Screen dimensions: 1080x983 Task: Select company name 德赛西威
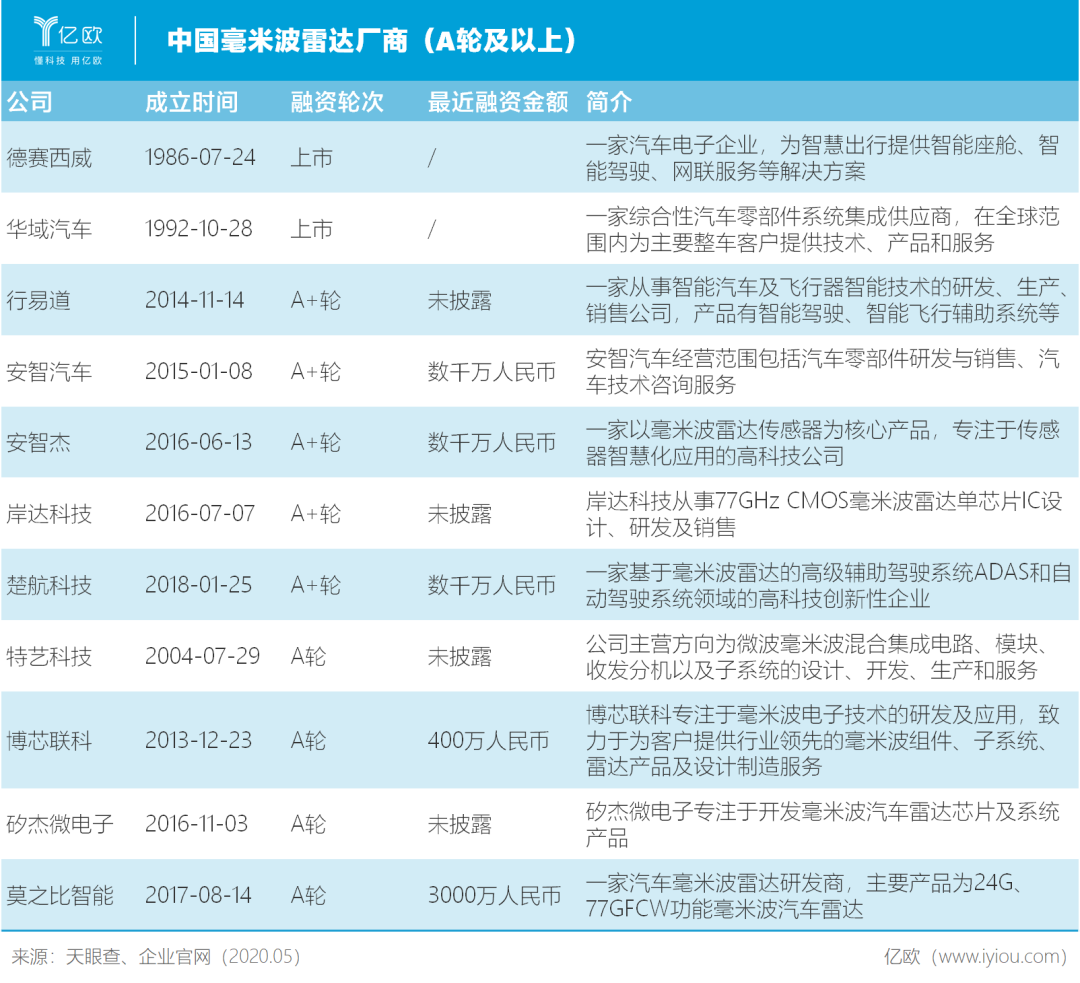point(49,158)
